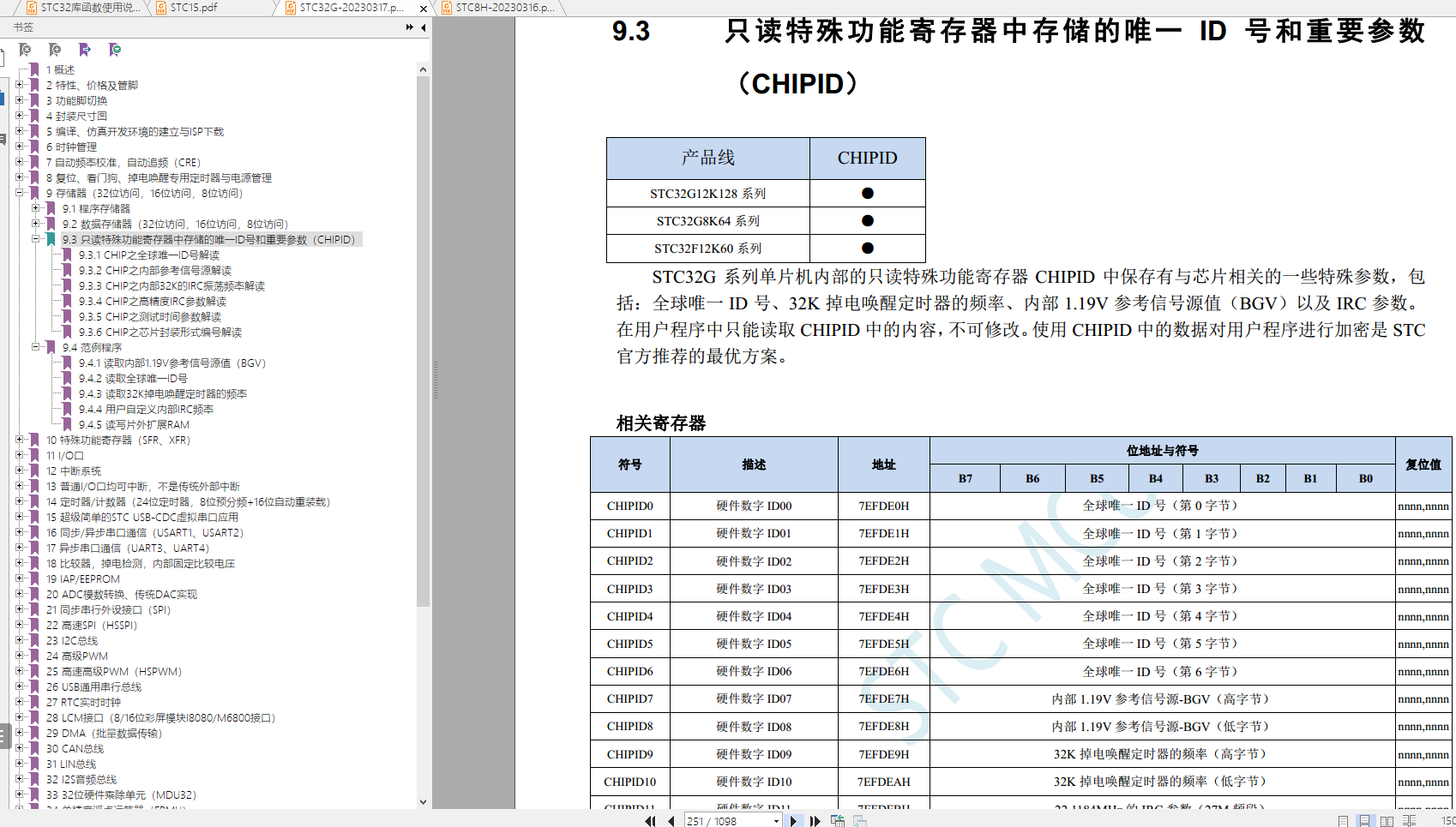The height and width of the screenshot is (827, 1456).
Task: Click bookmark icon beside 1 概述
Action: coord(34,69)
